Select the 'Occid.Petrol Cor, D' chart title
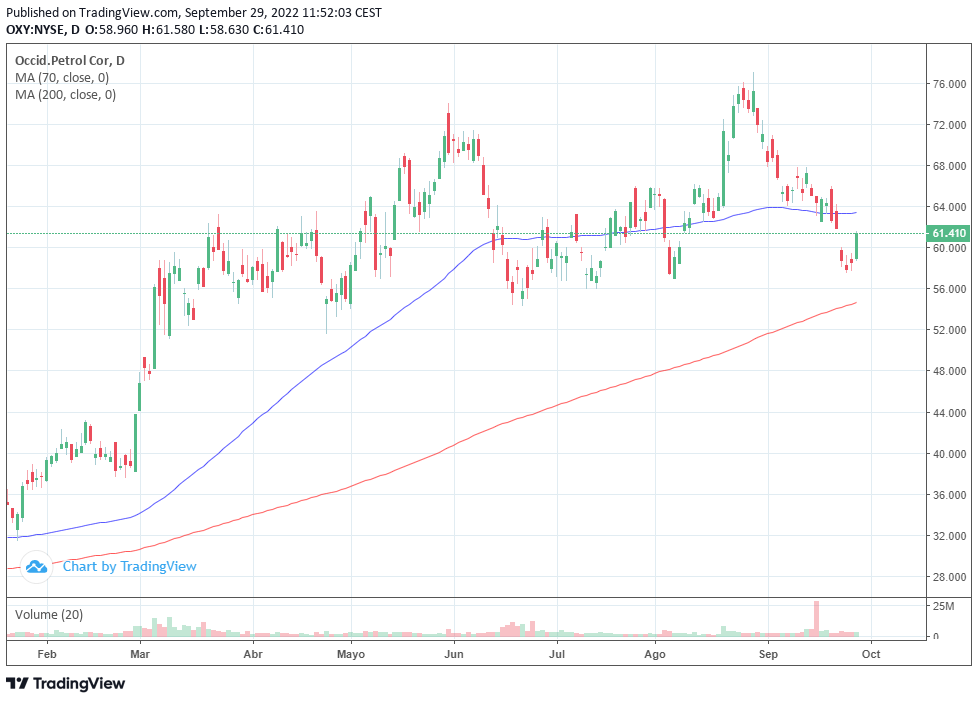This screenshot has height=702, width=978. point(69,61)
